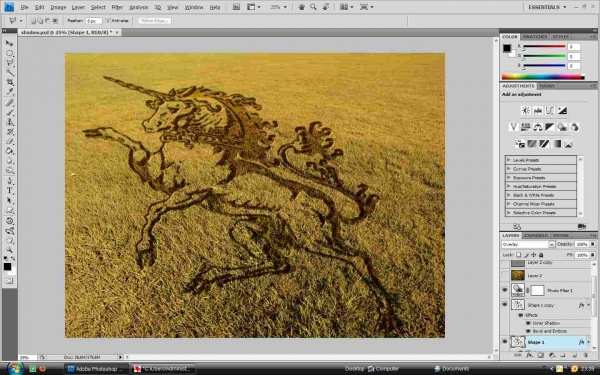Screen dimensions: 600x375
Task: Click the Rotate View tool in application bar
Action: pos(326,7)
